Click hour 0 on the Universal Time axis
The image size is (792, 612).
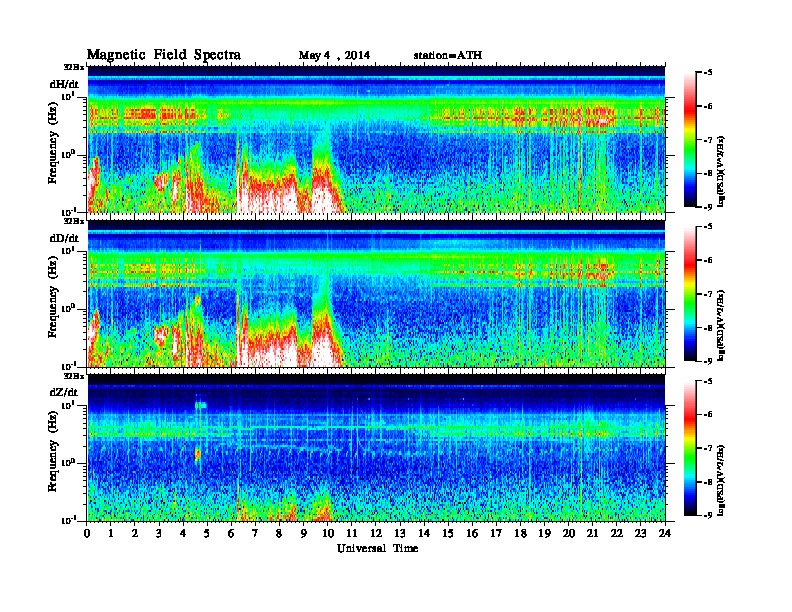[87, 533]
